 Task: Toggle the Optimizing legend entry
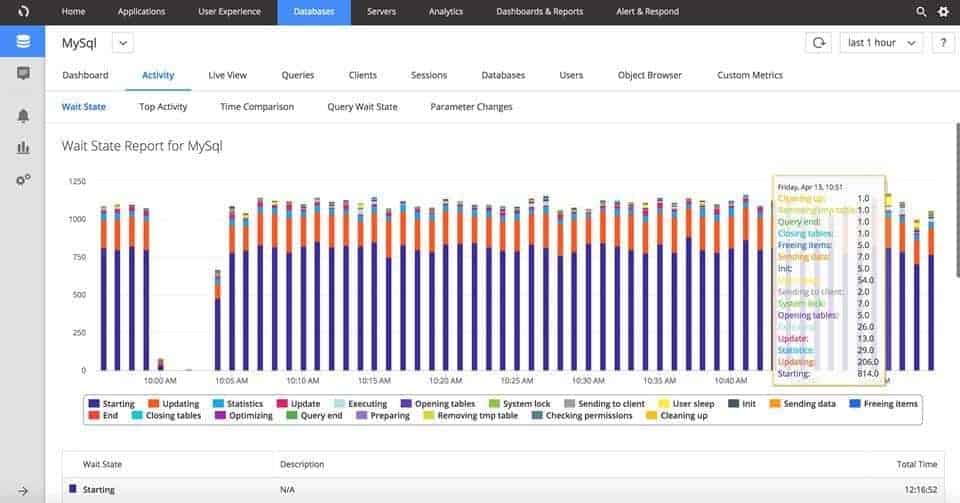[244, 415]
